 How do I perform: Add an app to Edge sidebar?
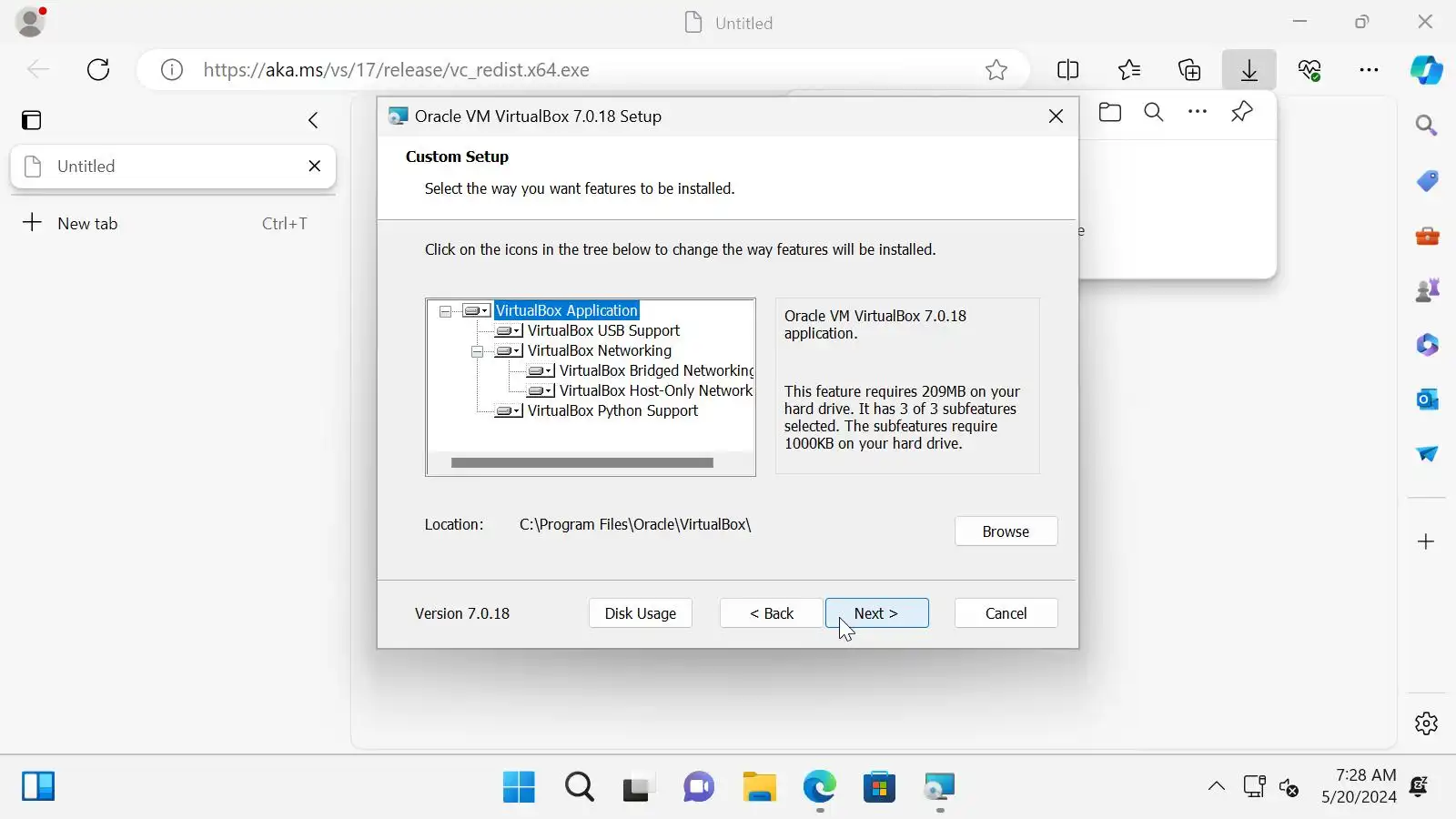click(1427, 541)
